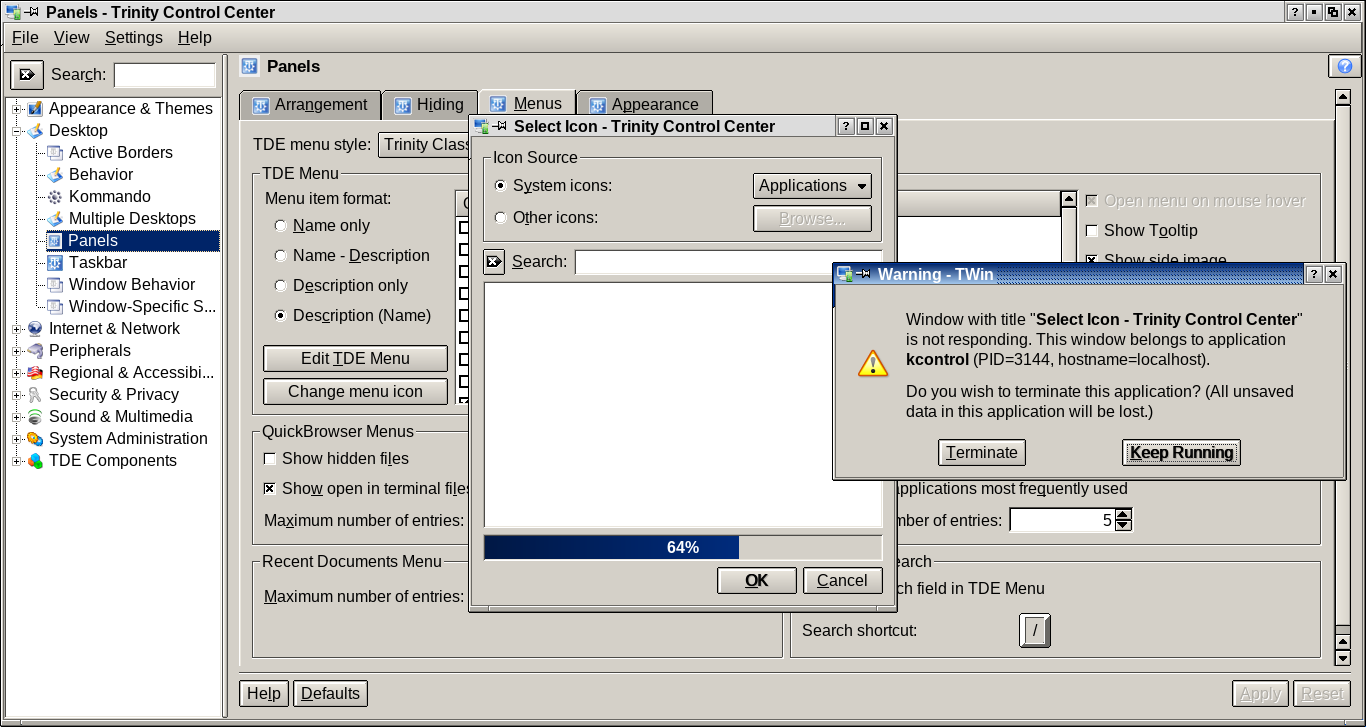Select Description (Name) radio option
The image size is (1366, 727).
coord(281,316)
